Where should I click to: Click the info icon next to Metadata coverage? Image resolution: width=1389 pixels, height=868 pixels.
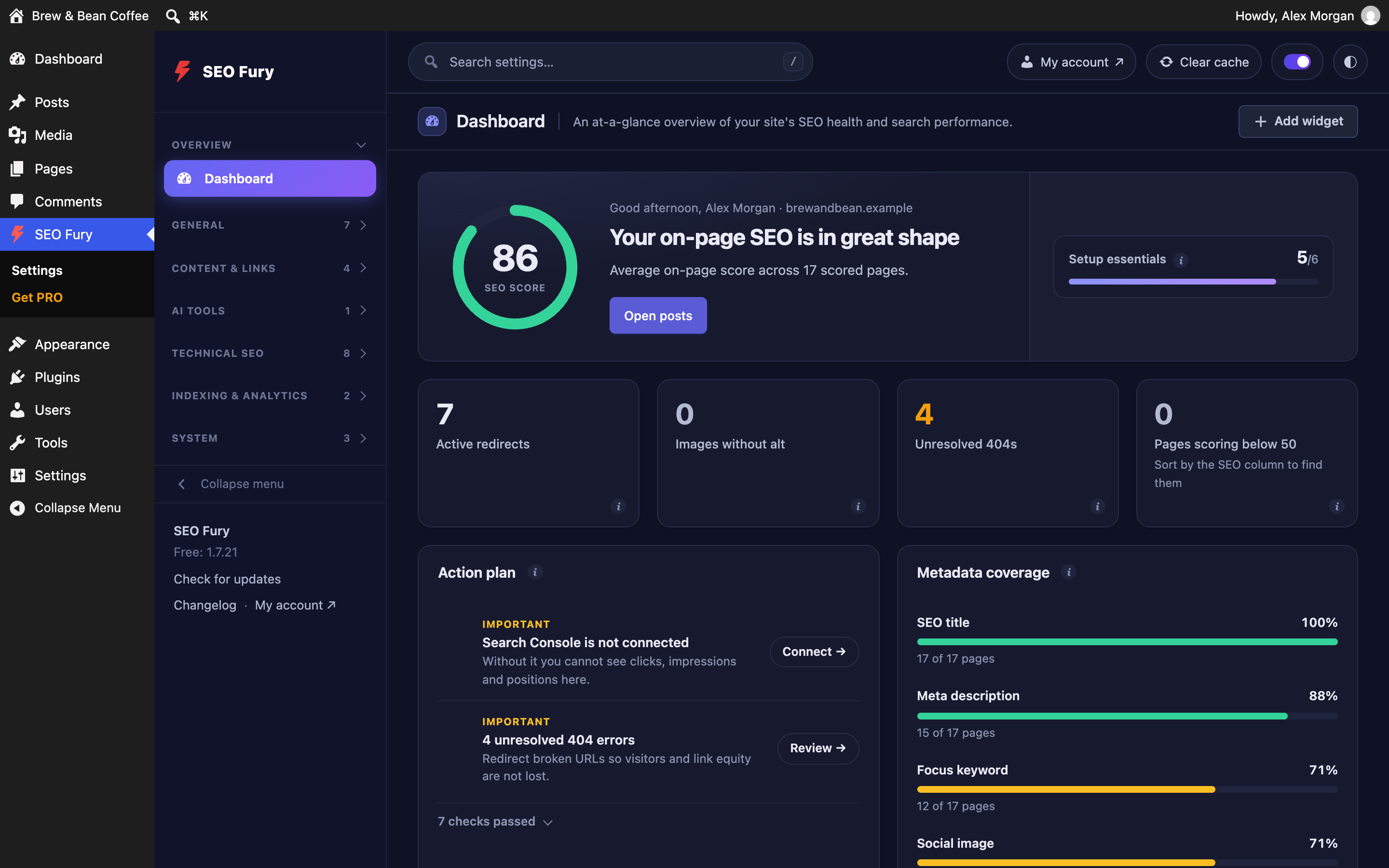(1069, 572)
